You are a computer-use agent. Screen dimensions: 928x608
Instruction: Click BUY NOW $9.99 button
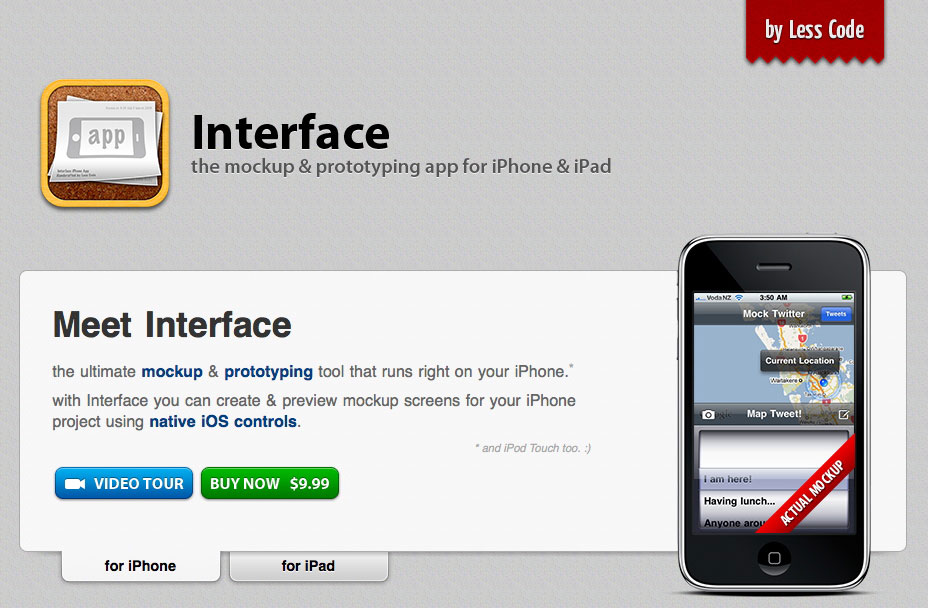270,483
